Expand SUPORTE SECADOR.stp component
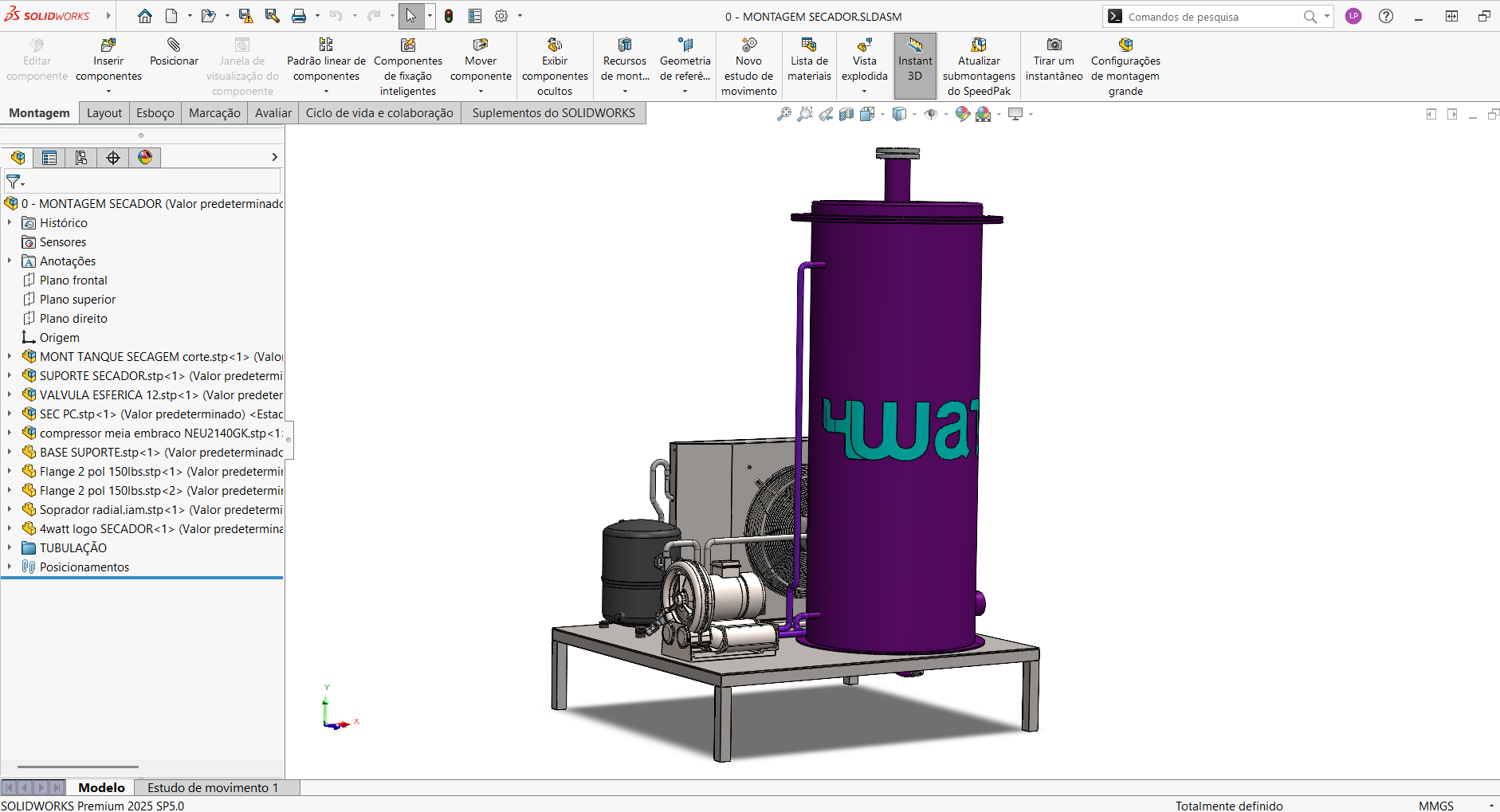This screenshot has height=812, width=1500. (10, 376)
